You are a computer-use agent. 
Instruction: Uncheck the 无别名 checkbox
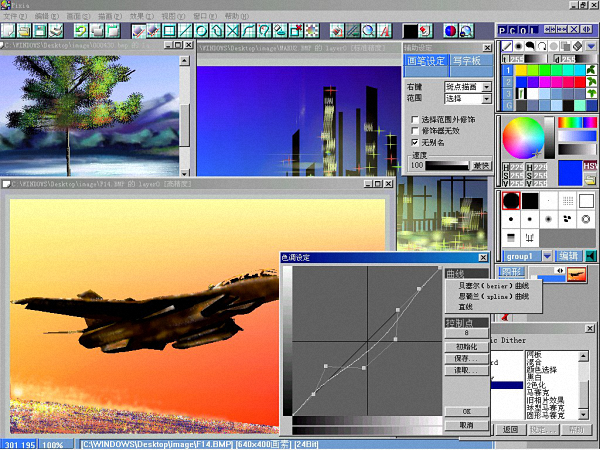[415, 142]
